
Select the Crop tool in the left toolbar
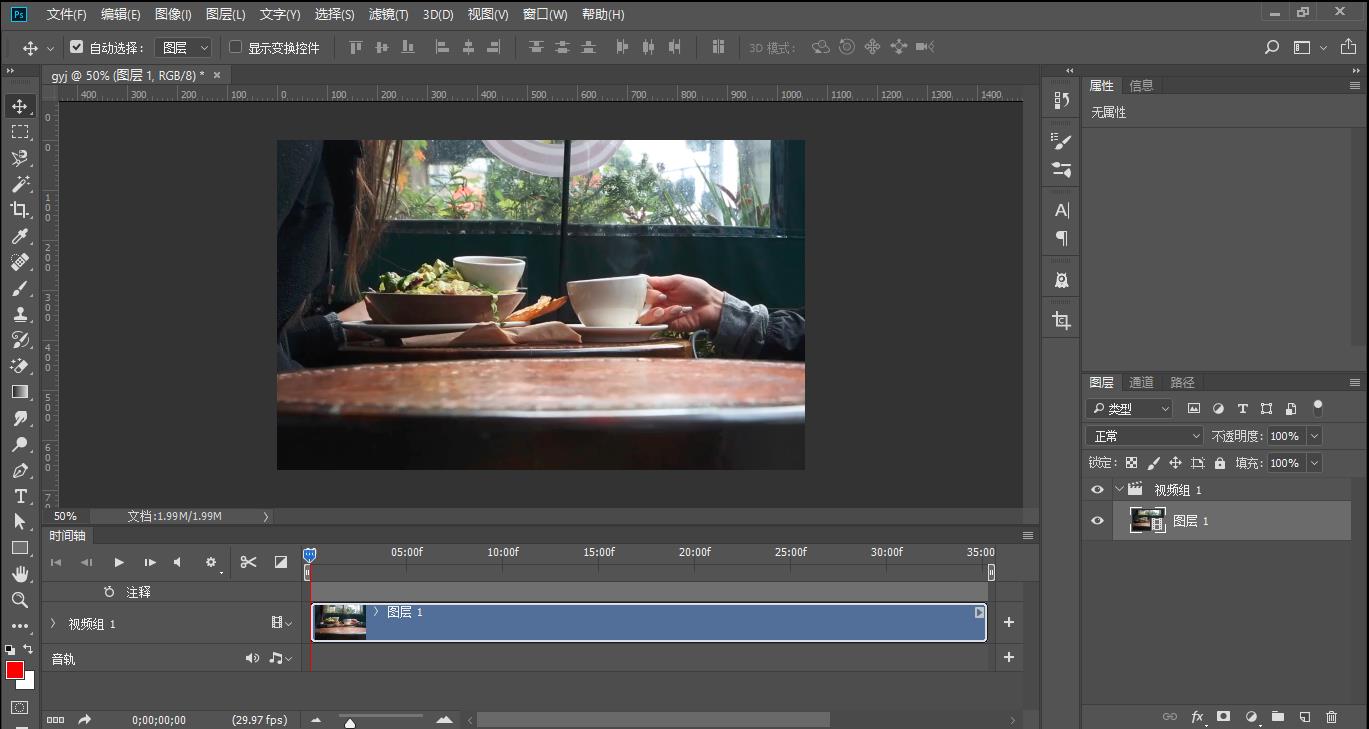tap(20, 210)
